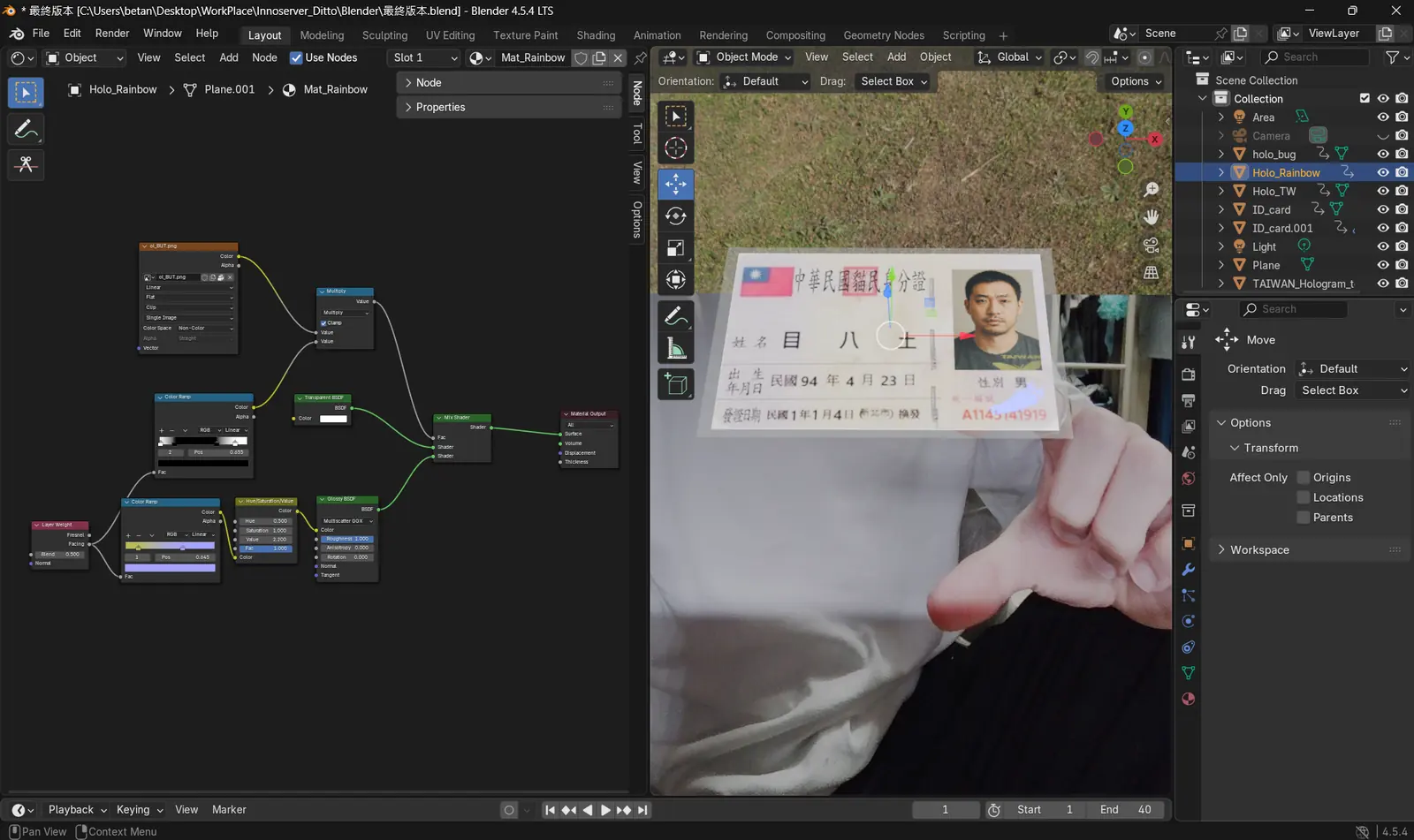
Task: Click the Links Cut tool in node editor
Action: [26, 164]
